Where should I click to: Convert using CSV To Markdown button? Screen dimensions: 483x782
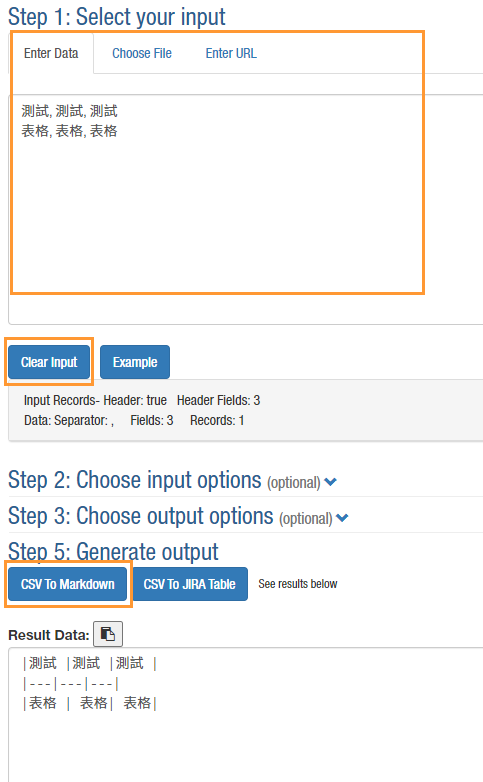tap(67, 584)
